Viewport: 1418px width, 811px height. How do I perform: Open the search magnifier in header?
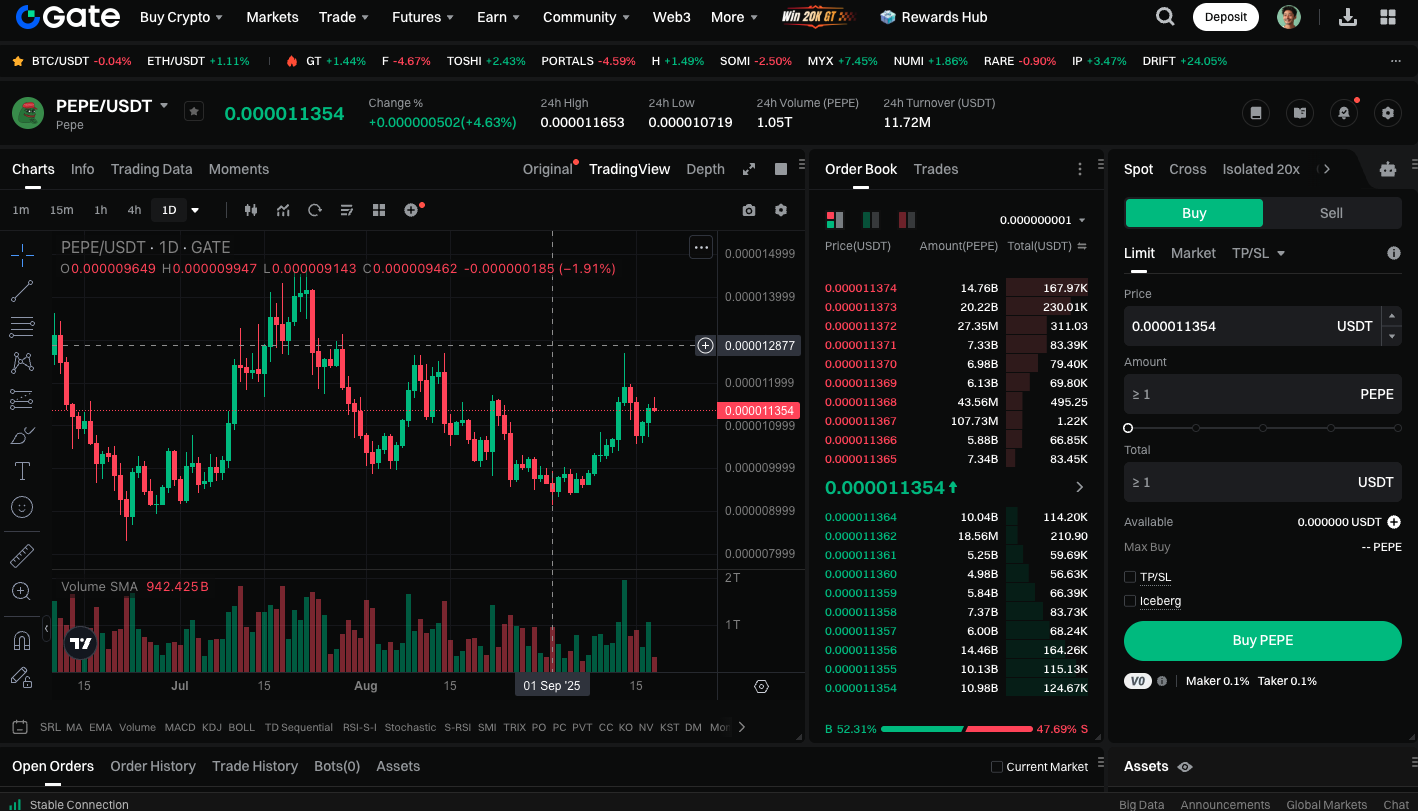[1165, 17]
